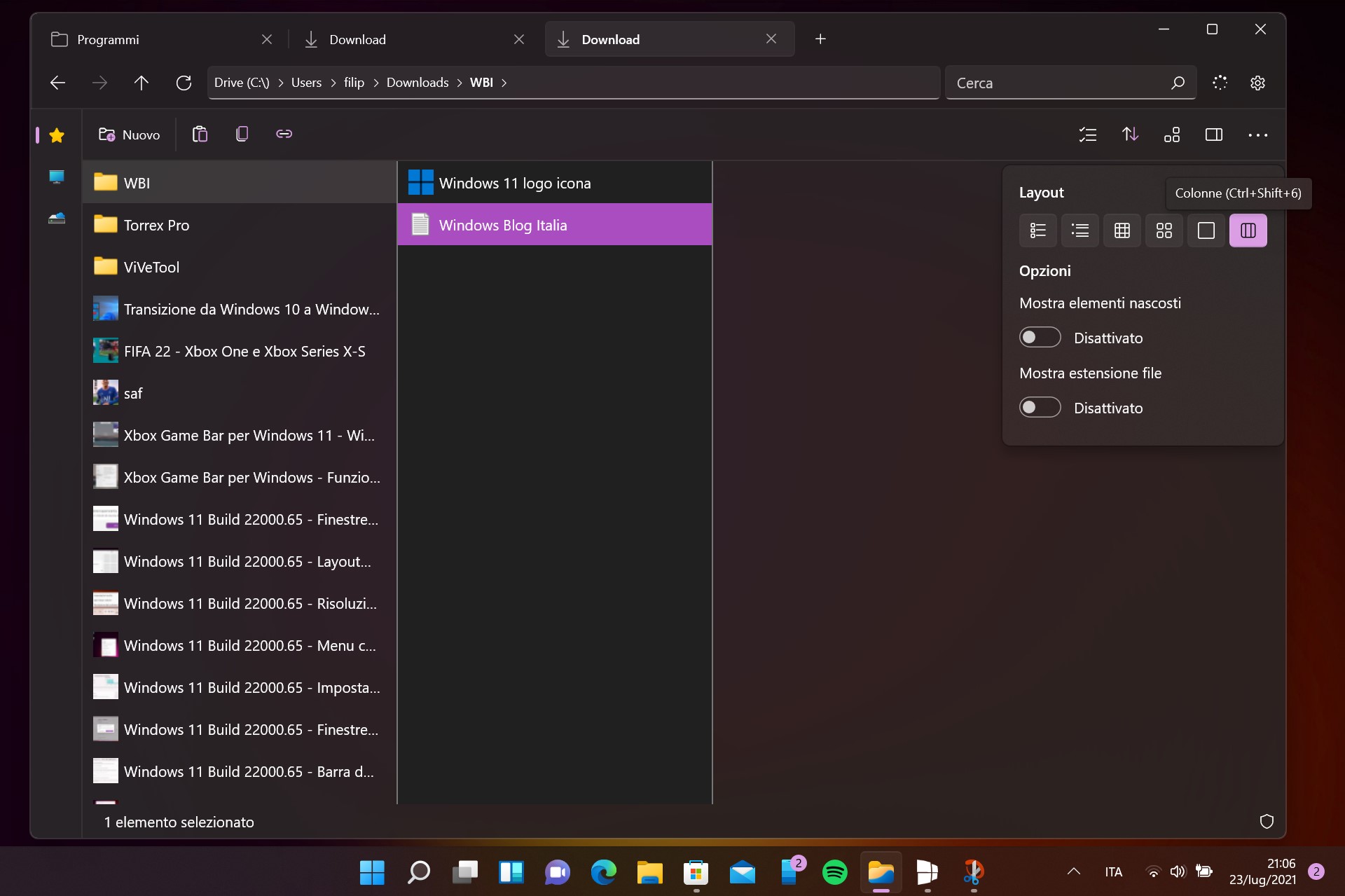Open the three-dots more options menu
The width and height of the screenshot is (1345, 896).
tap(1257, 135)
